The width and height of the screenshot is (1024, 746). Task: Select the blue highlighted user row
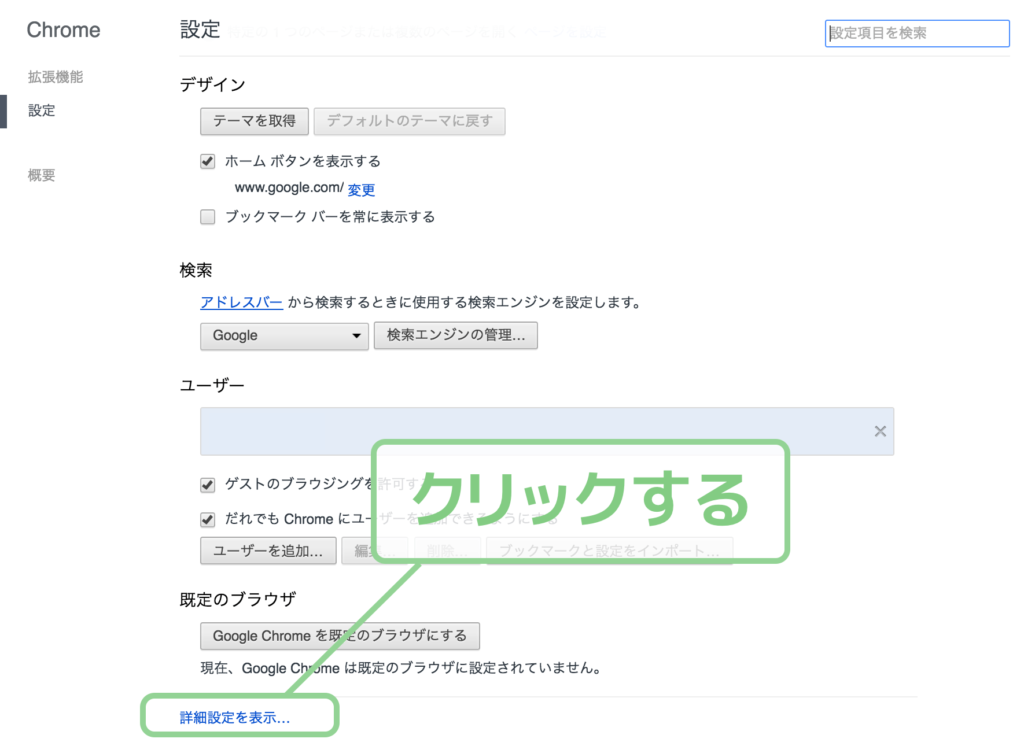[547, 431]
